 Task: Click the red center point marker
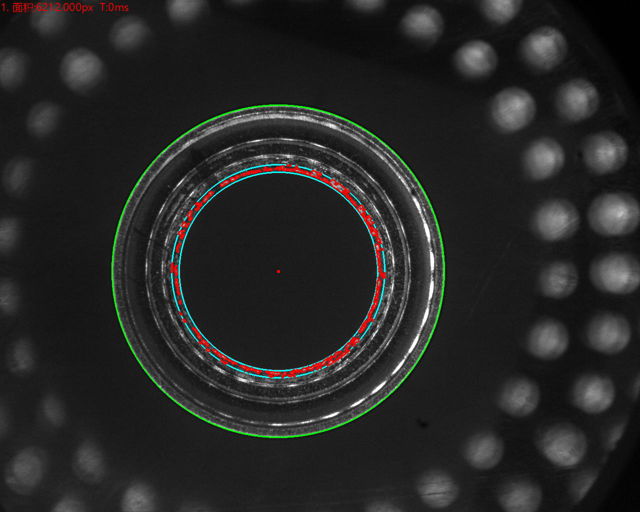278,271
